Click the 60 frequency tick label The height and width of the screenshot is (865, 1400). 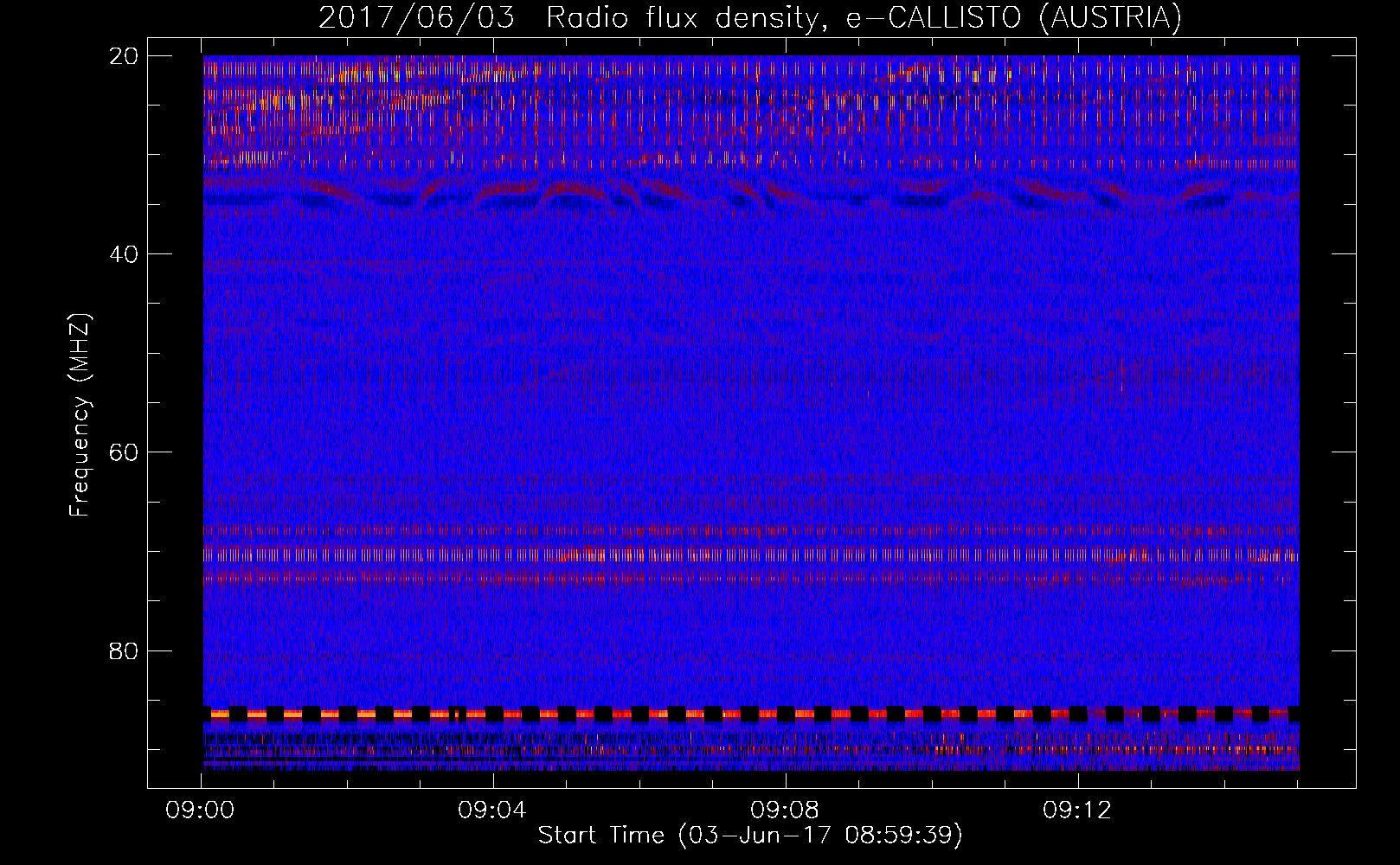(x=124, y=452)
